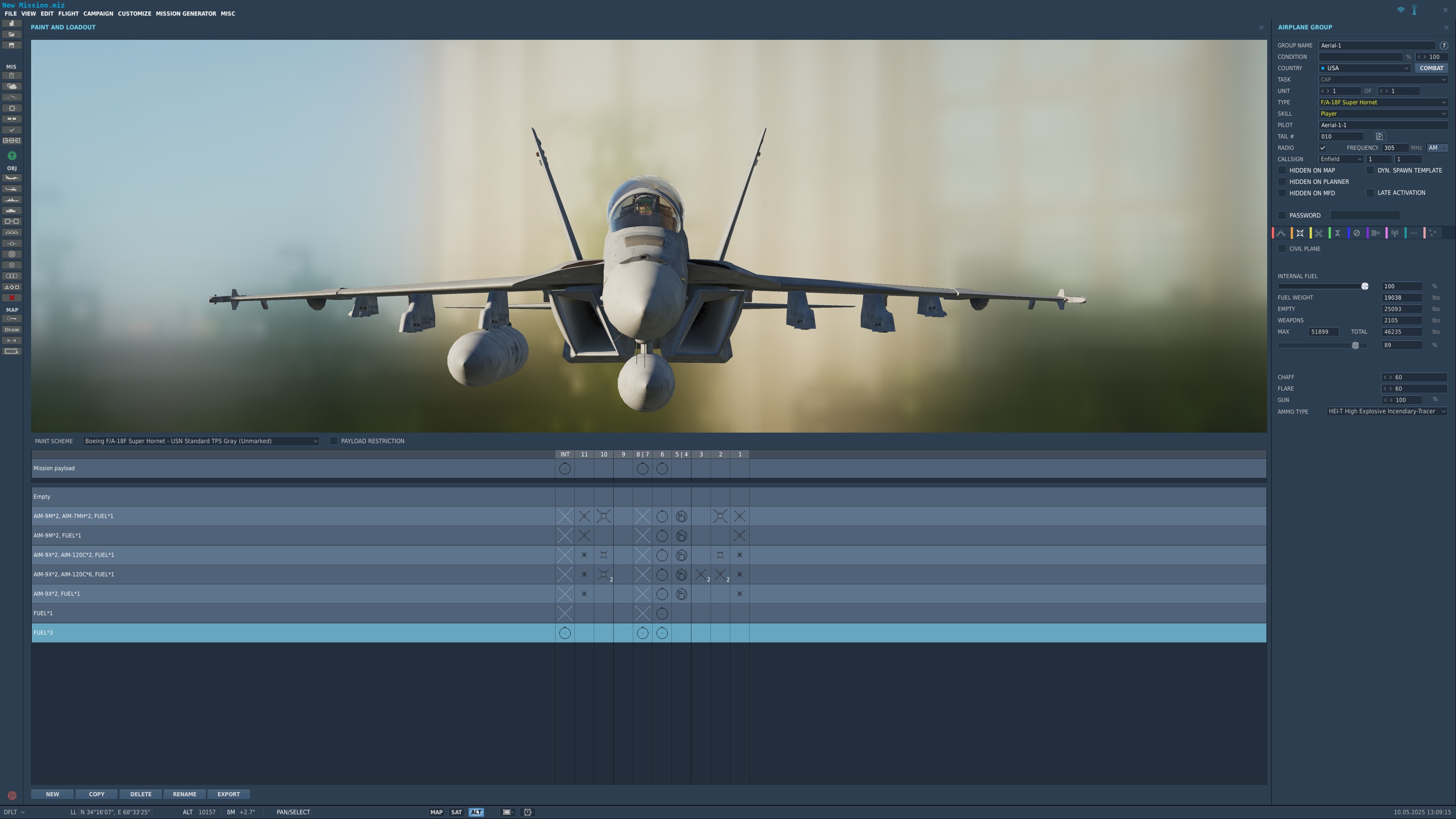The width and height of the screenshot is (1456, 819).
Task: Open the route tab with red marker
Action: [1281, 233]
